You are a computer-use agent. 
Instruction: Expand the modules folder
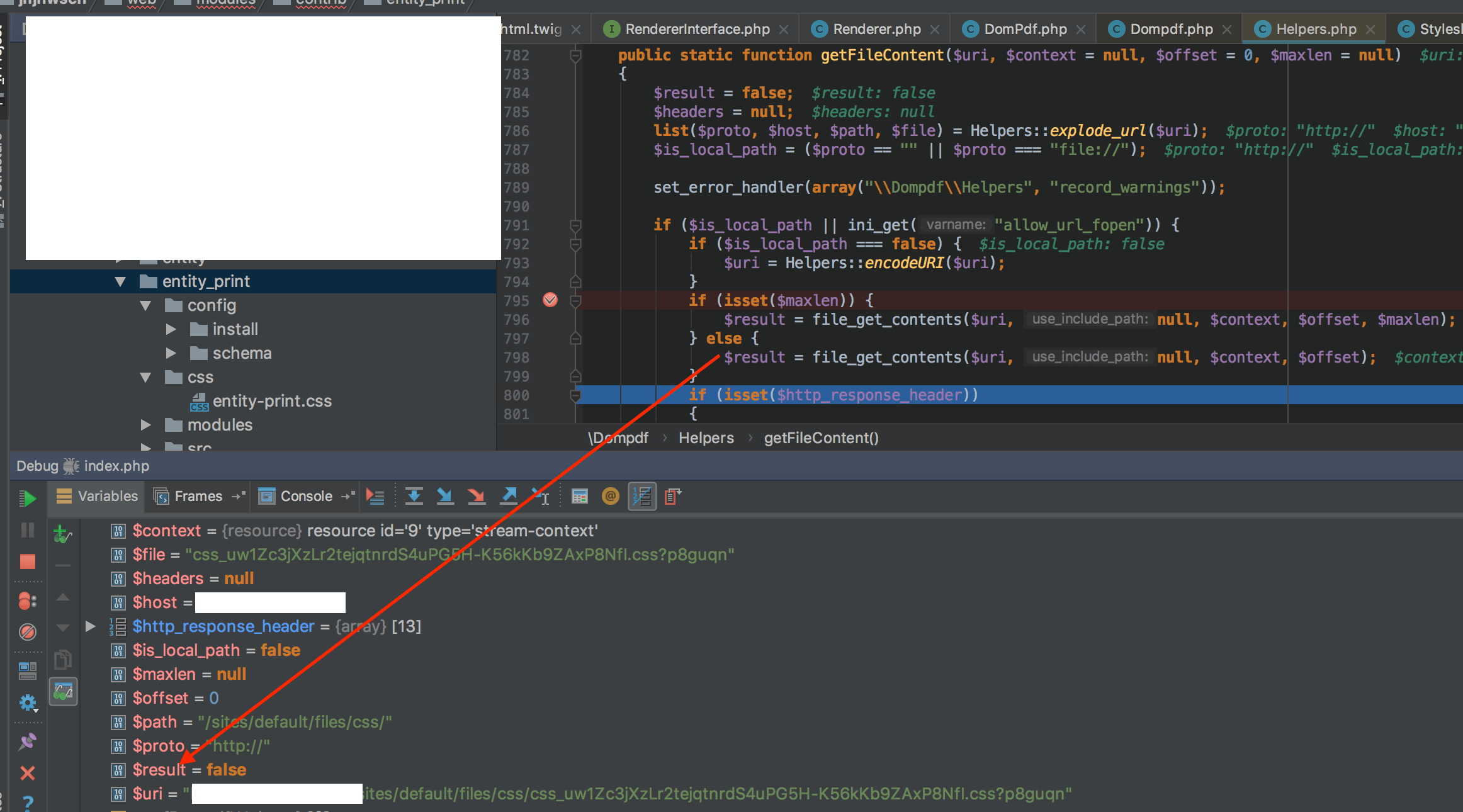(x=145, y=425)
